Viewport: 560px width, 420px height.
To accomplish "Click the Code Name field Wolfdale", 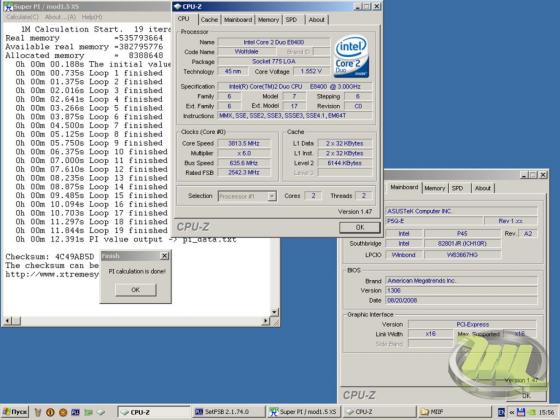I will point(246,52).
